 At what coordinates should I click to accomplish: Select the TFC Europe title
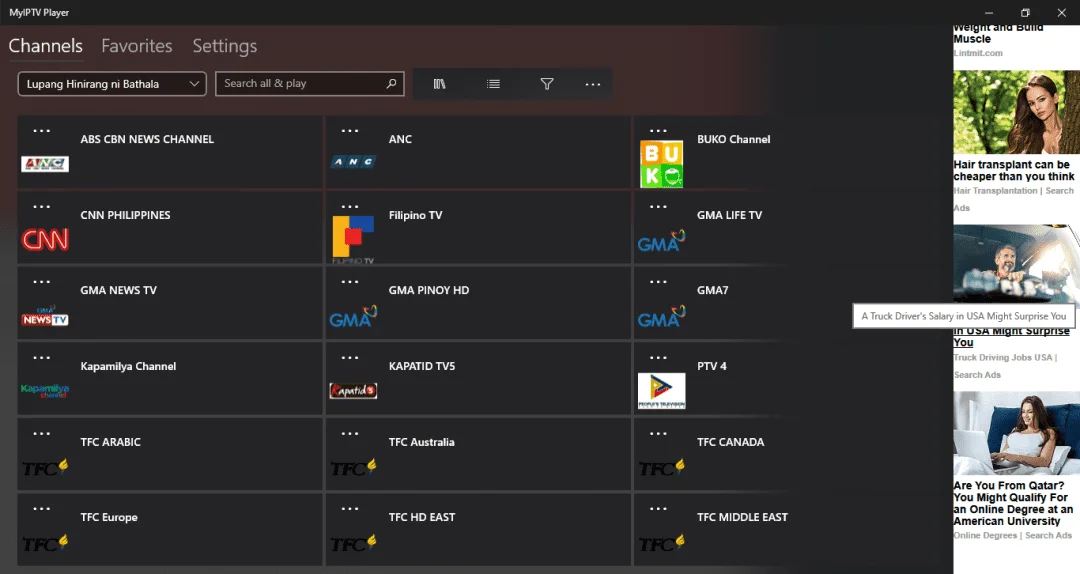[x=109, y=517]
